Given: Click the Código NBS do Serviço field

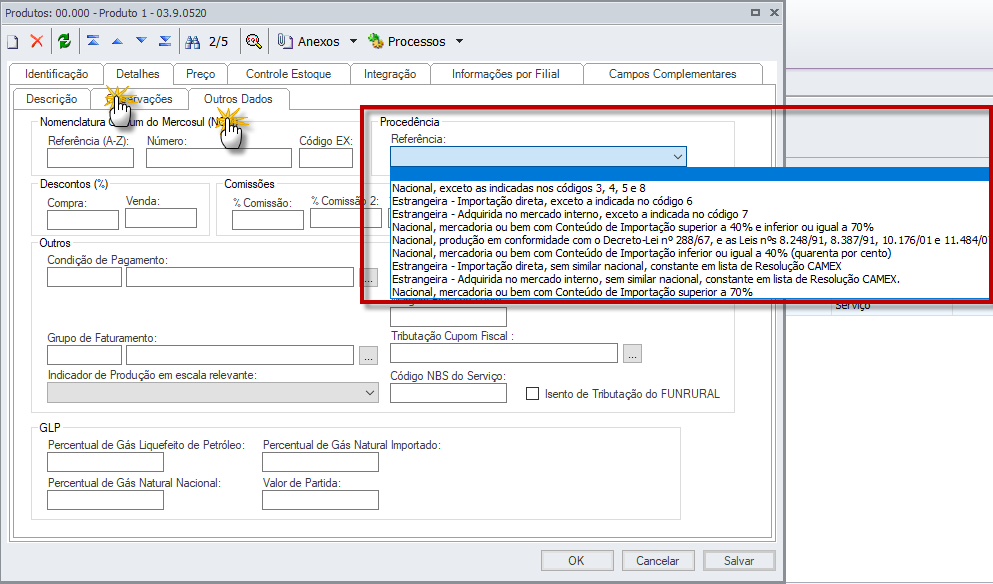Looking at the screenshot, I should (x=448, y=393).
